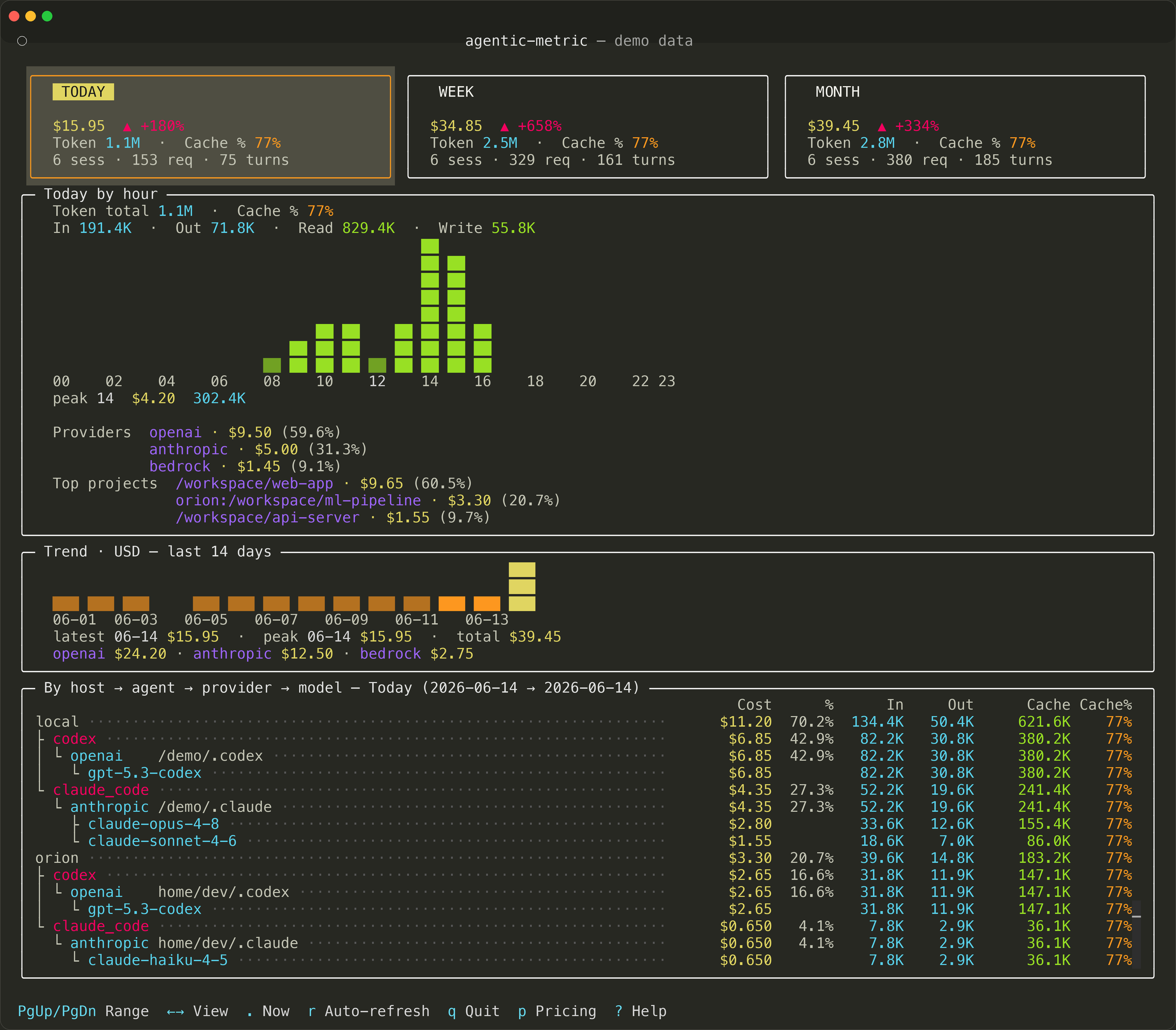Toggle the Auto-refresh shortcut
This screenshot has width=1176, height=1030.
click(369, 1011)
